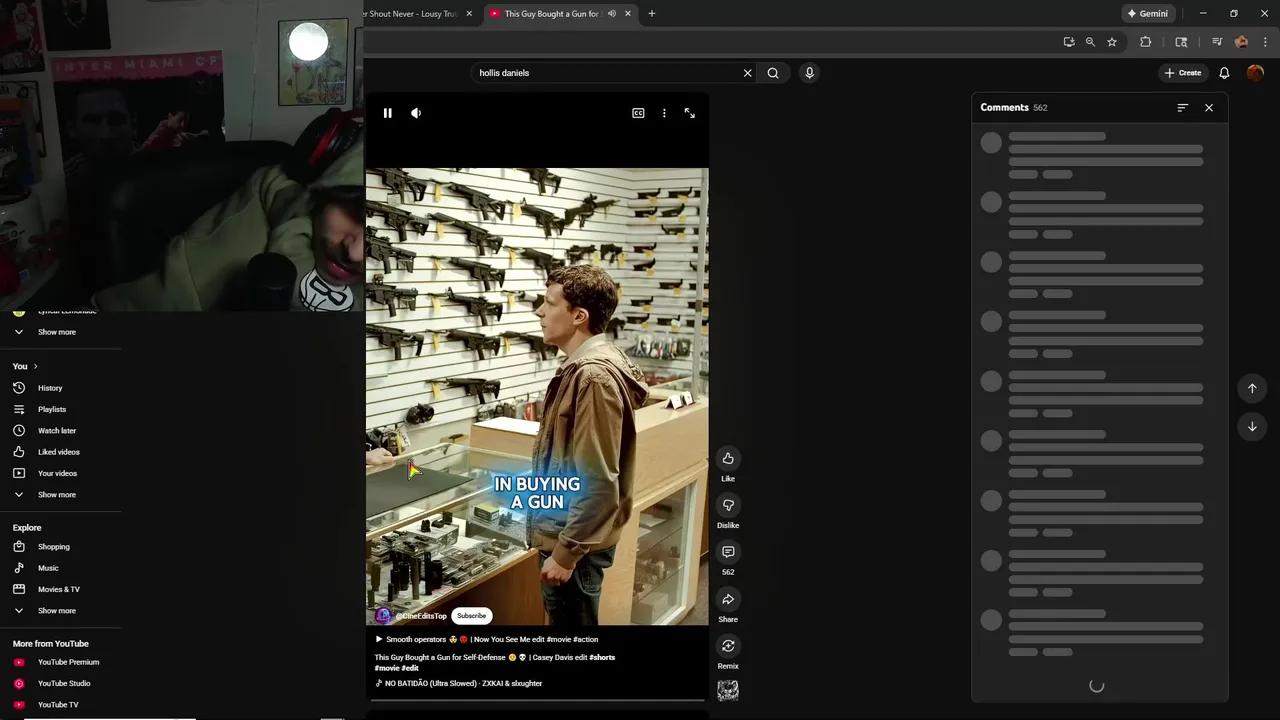Mute the Shorts video volume
The image size is (1280, 720).
tap(416, 113)
